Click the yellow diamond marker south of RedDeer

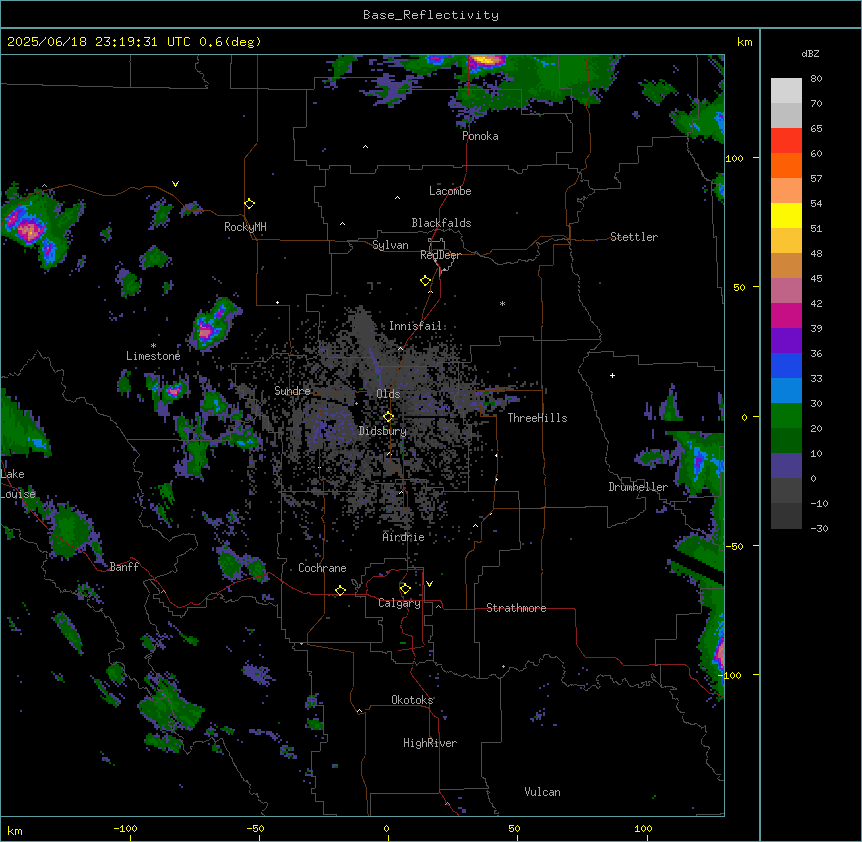point(426,281)
